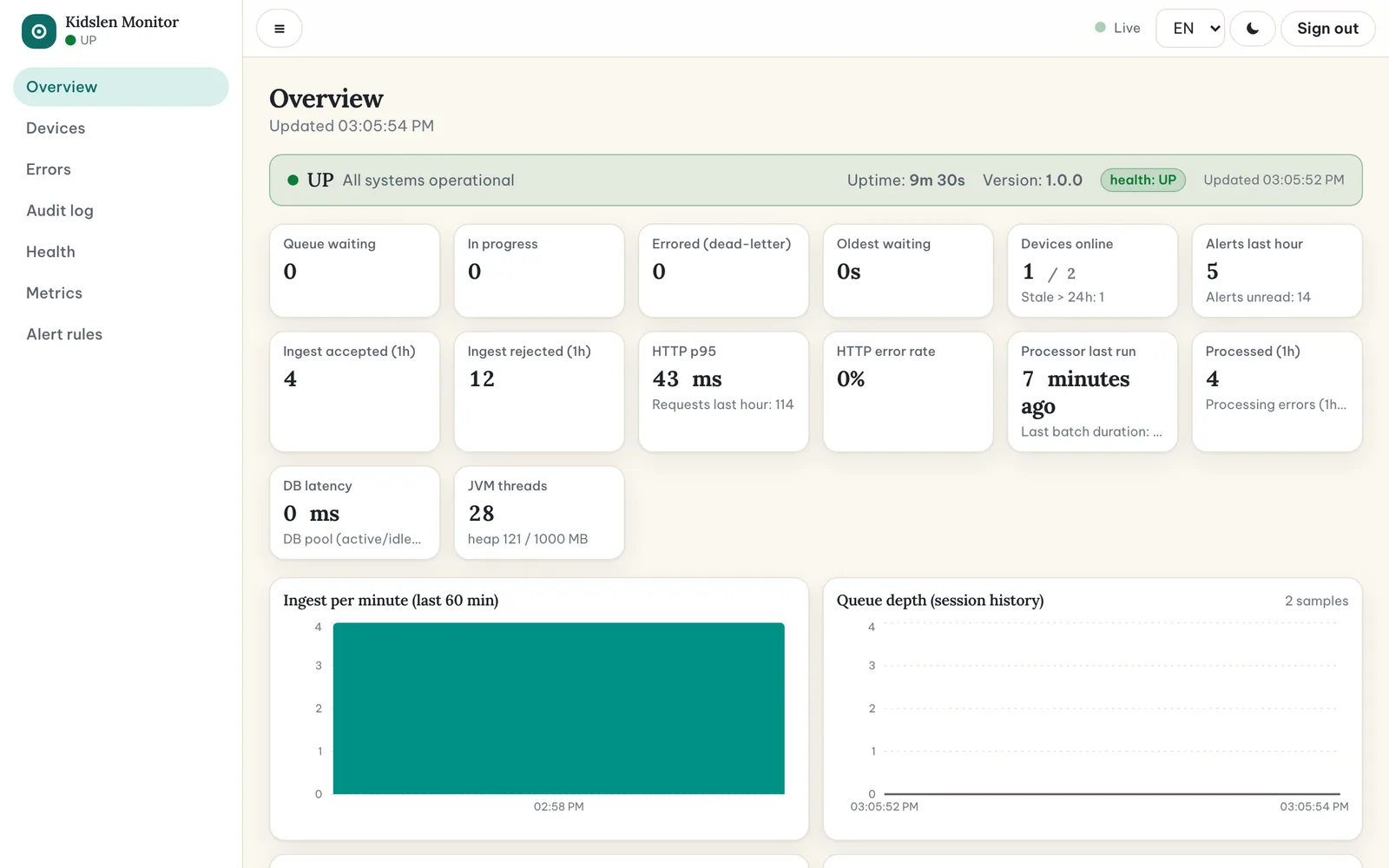Open the Devices online card
This screenshot has width=1389, height=868.
1092,271
